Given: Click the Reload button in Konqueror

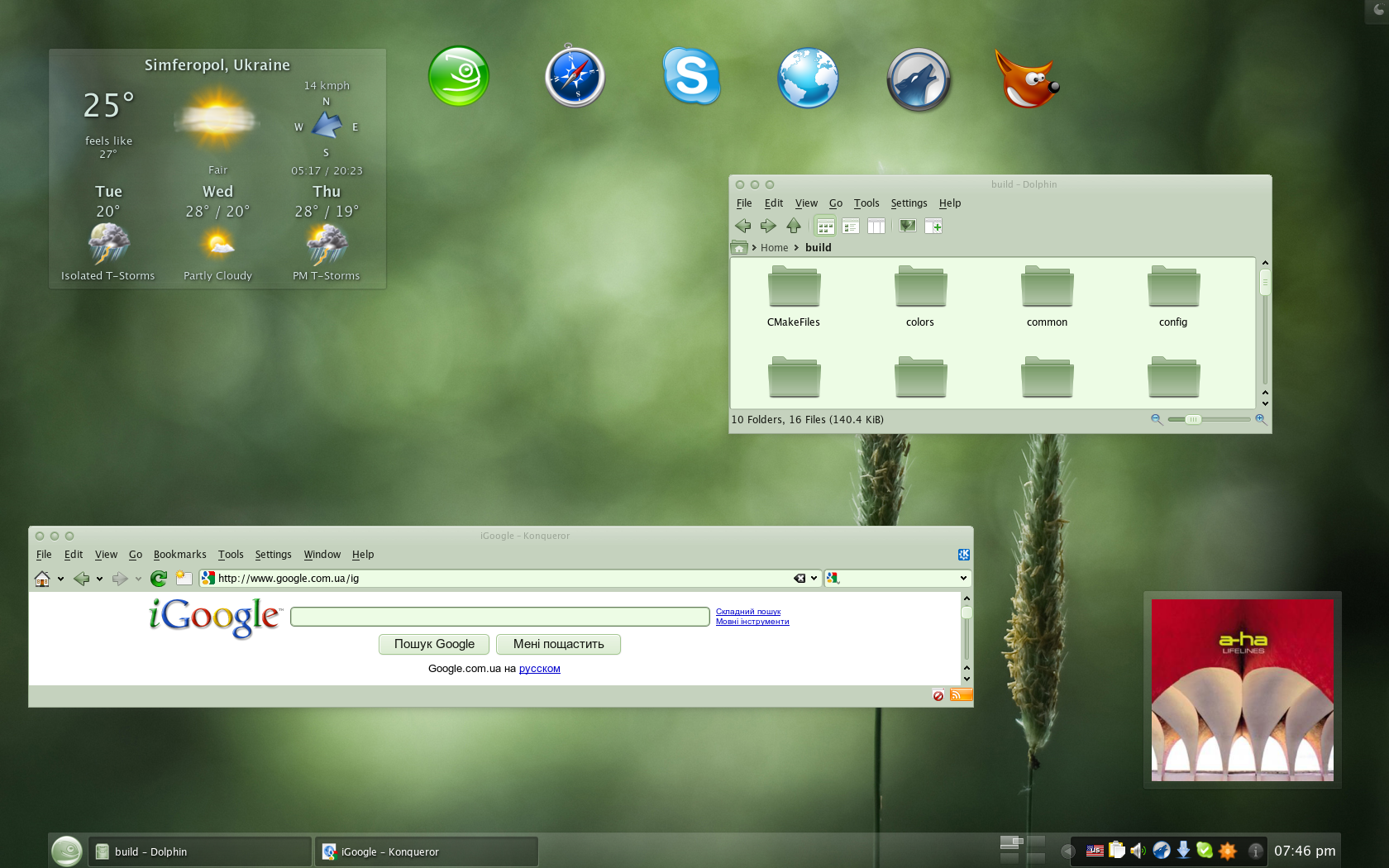Looking at the screenshot, I should (159, 579).
